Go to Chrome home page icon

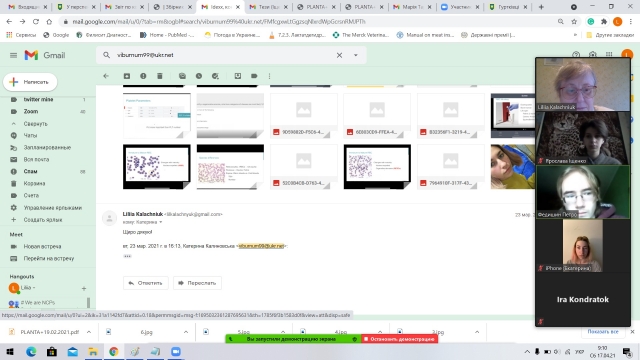49,21
